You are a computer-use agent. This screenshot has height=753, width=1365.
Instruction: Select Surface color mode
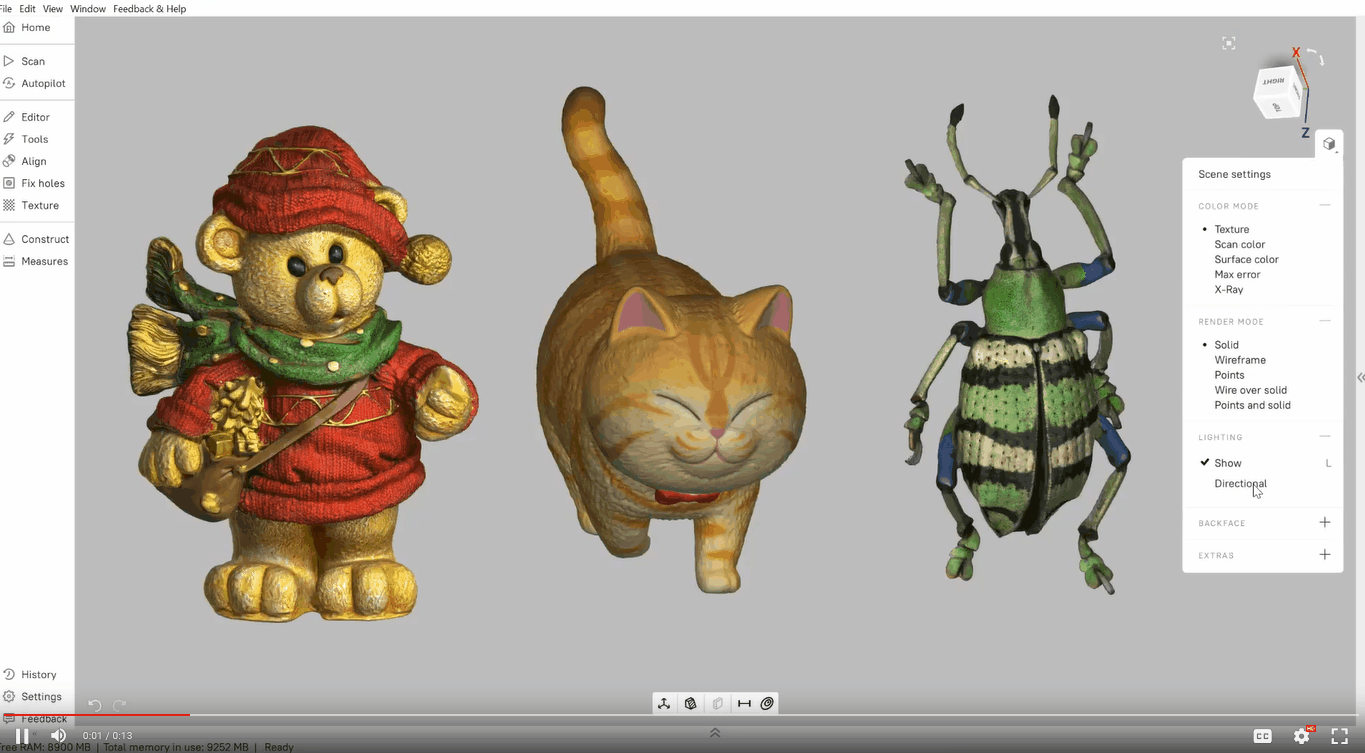pyautogui.click(x=1246, y=259)
